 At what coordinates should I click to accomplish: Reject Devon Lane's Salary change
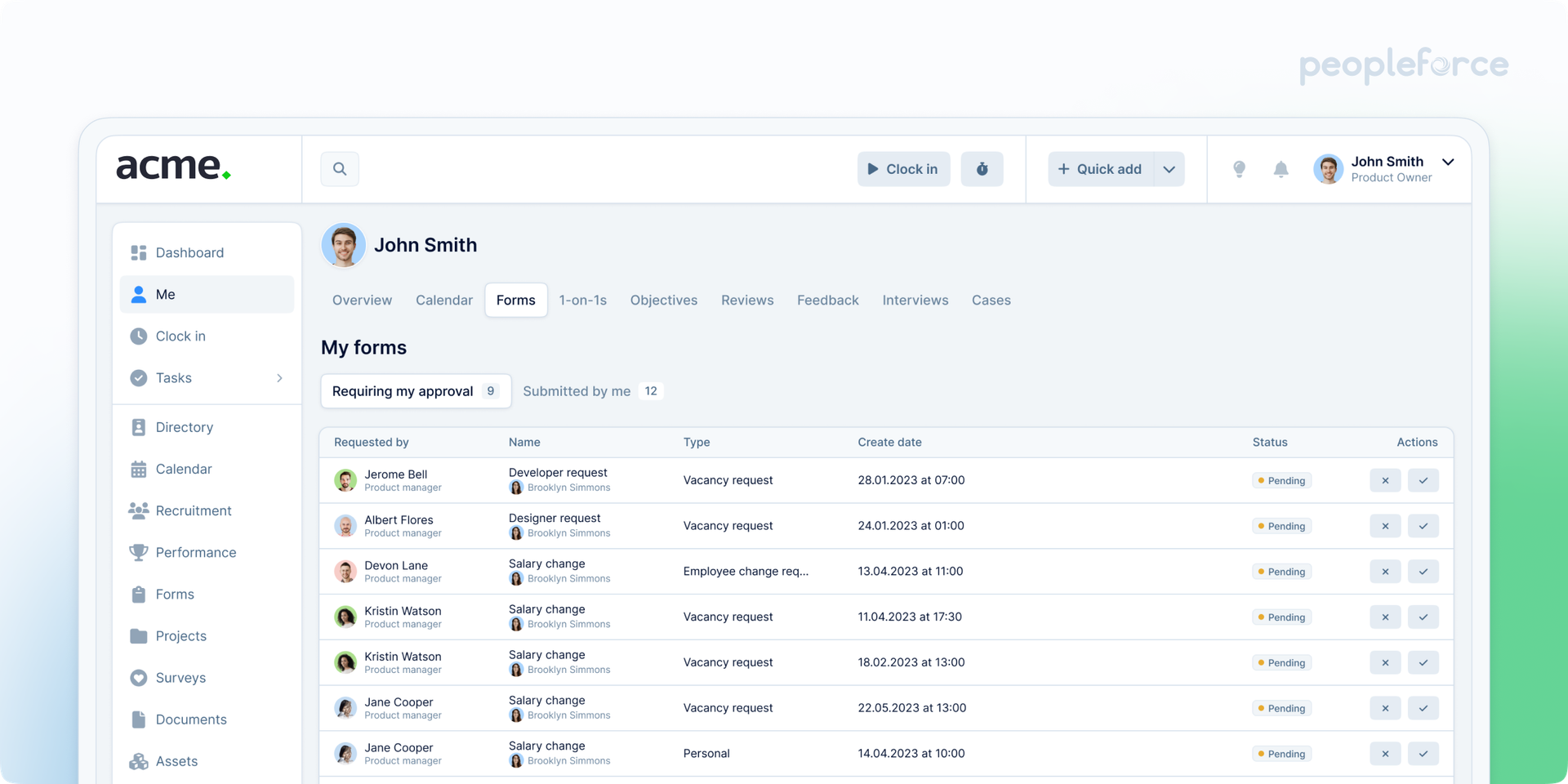(1385, 572)
